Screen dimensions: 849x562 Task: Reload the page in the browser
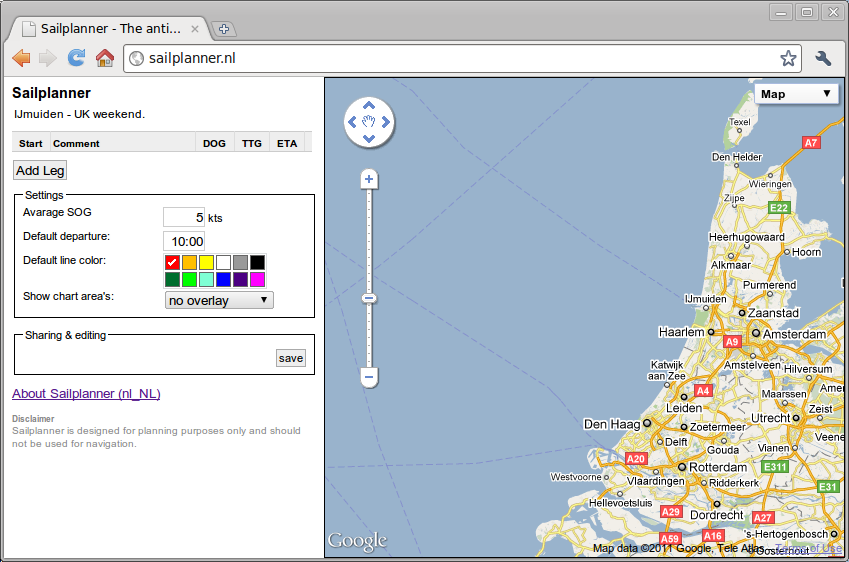point(76,58)
